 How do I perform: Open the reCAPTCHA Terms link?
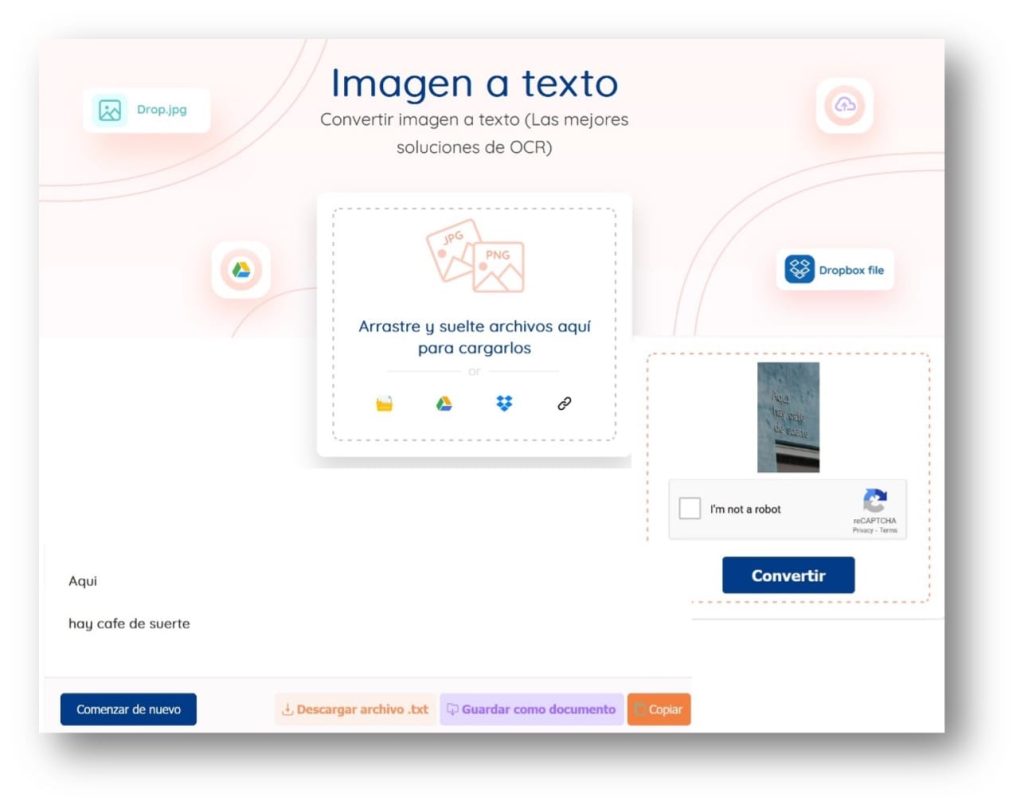[x=888, y=529]
